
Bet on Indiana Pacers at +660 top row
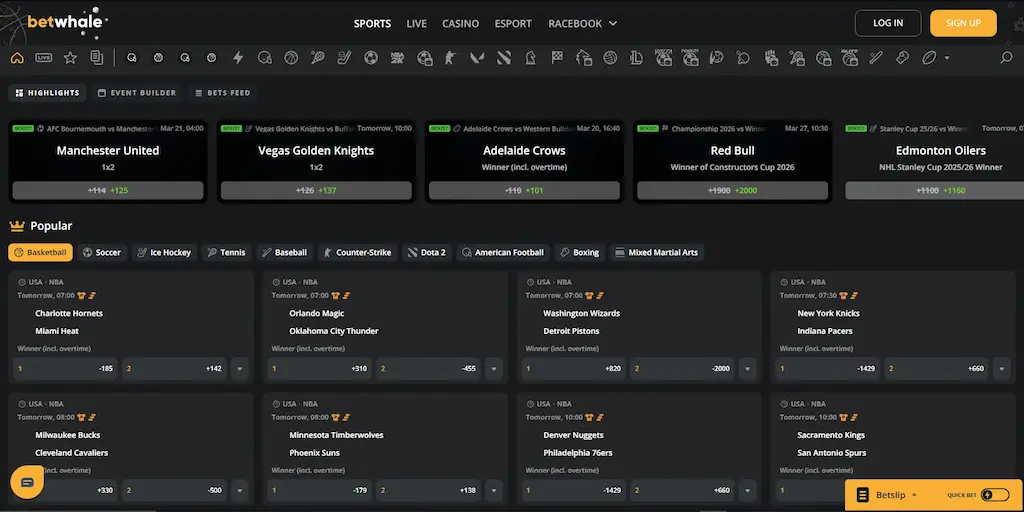coord(936,368)
